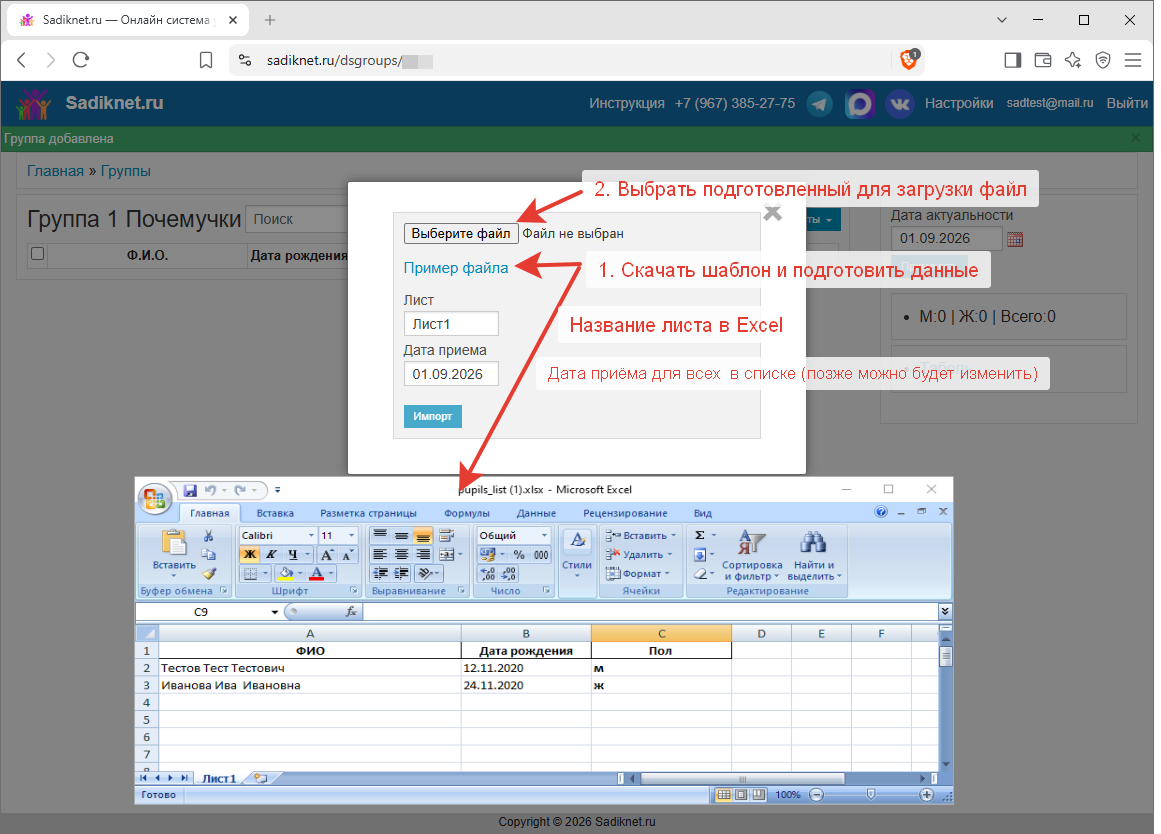Toggle bold Ж in Excel ribbon
The image size is (1161, 834).
(250, 555)
